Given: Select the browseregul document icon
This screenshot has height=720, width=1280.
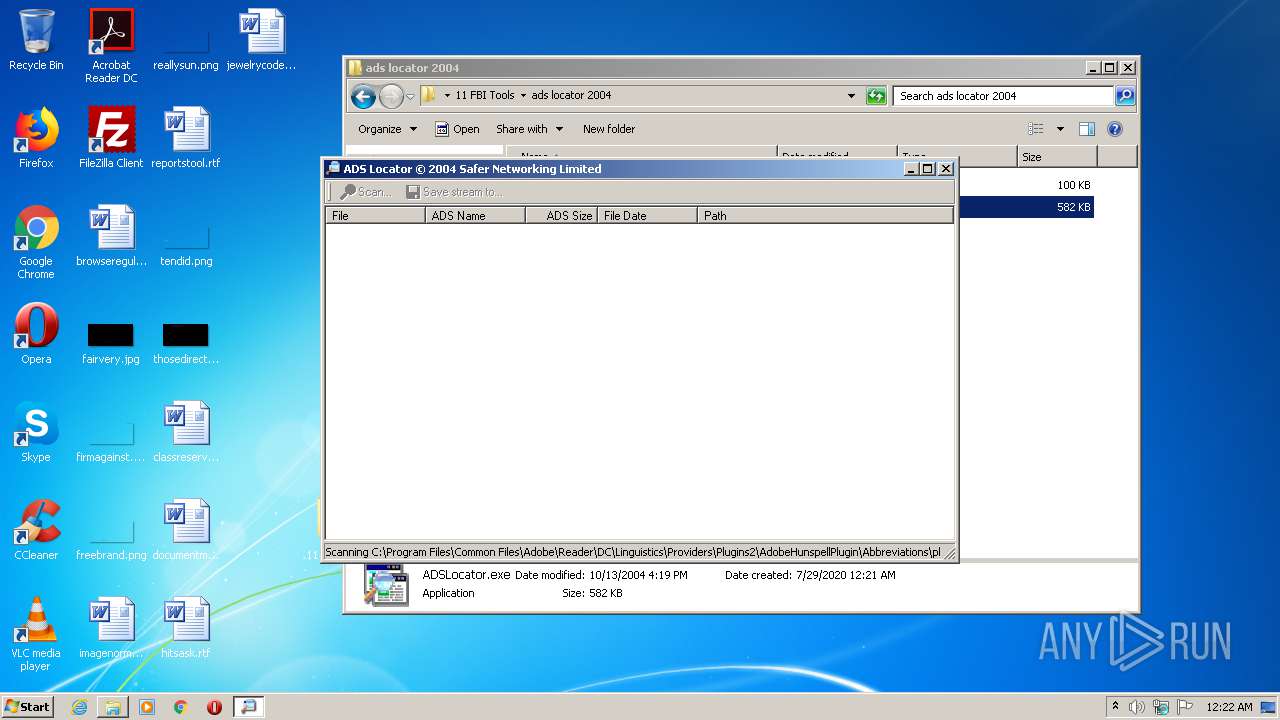Looking at the screenshot, I should [x=111, y=236].
